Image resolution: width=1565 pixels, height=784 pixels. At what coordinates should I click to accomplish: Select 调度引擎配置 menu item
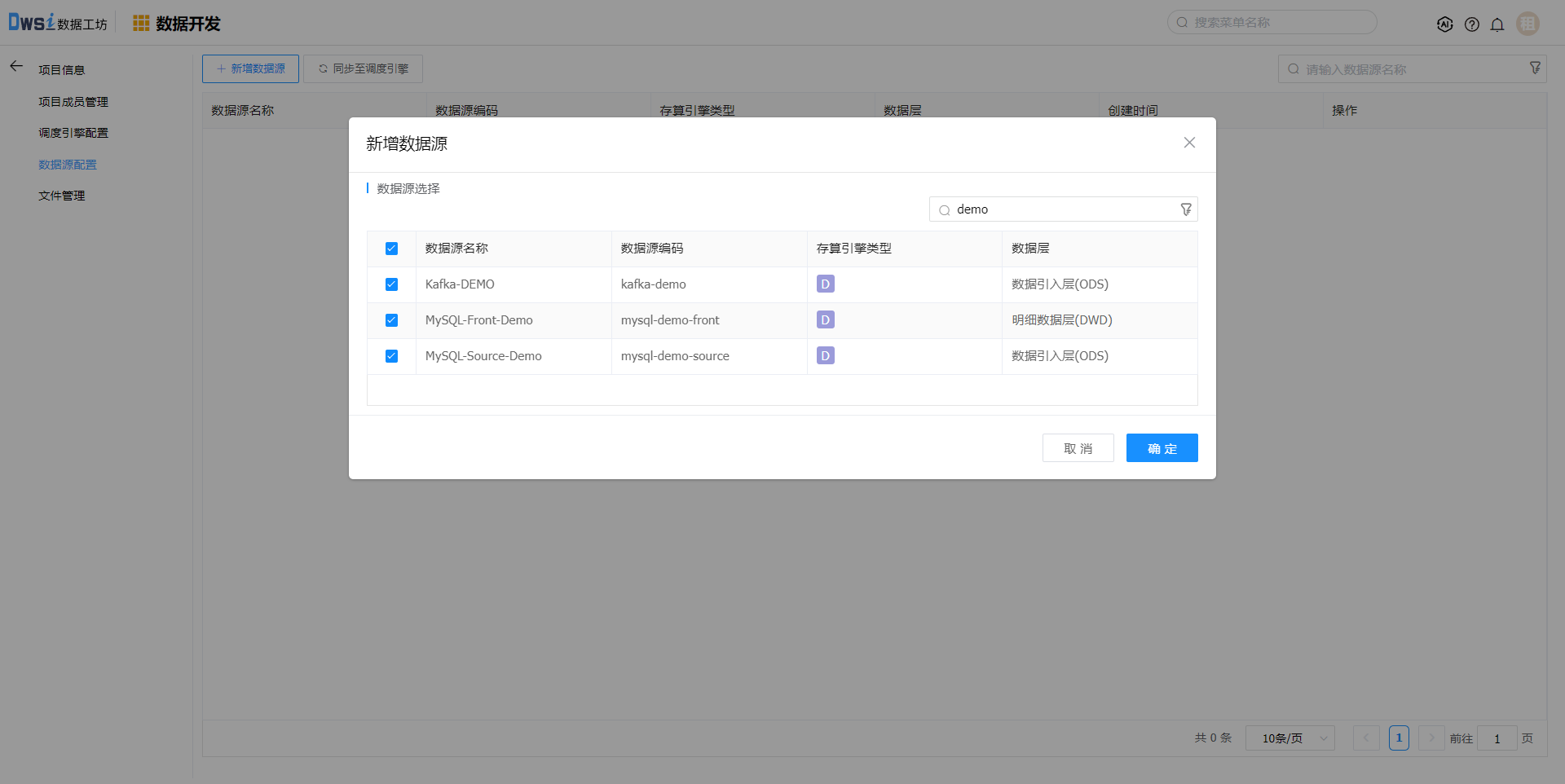[x=73, y=133]
